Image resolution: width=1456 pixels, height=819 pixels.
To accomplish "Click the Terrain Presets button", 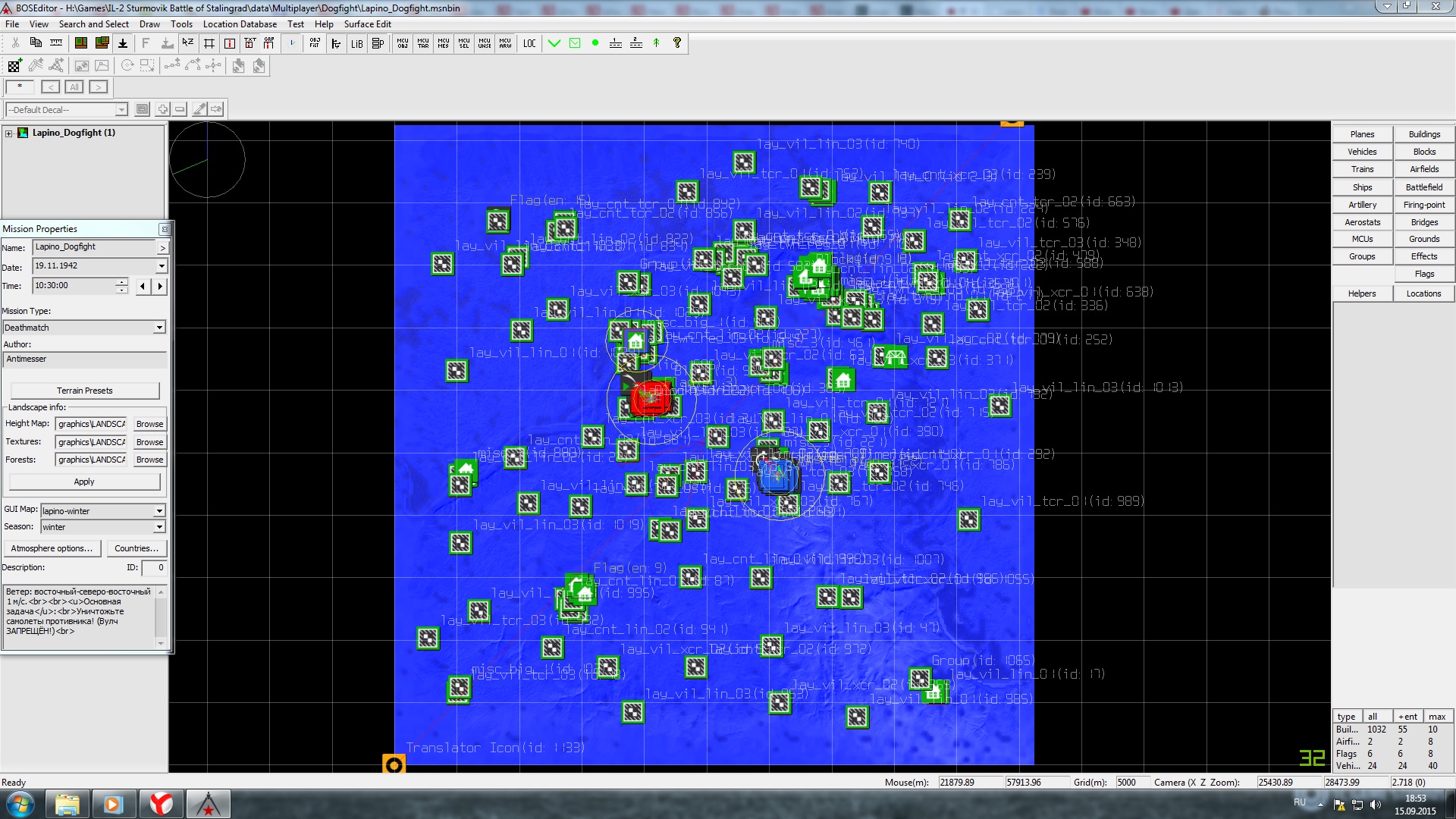I will [x=85, y=391].
